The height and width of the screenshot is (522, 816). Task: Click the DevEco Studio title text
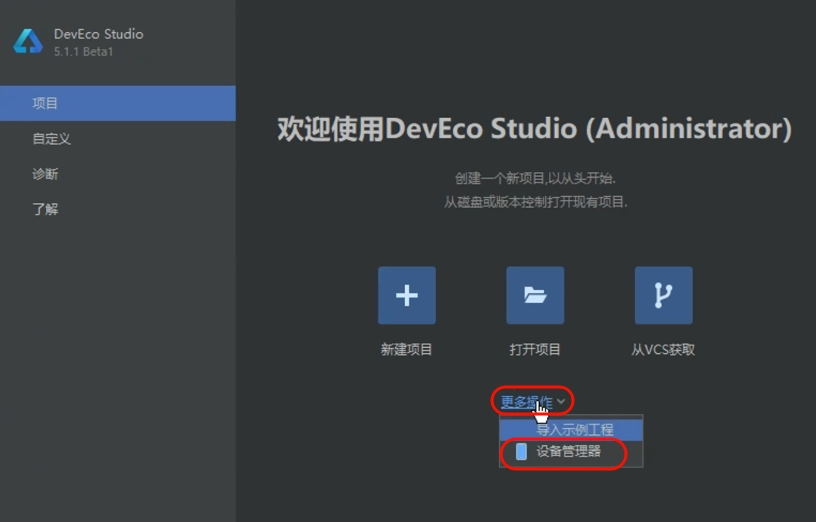coord(98,34)
